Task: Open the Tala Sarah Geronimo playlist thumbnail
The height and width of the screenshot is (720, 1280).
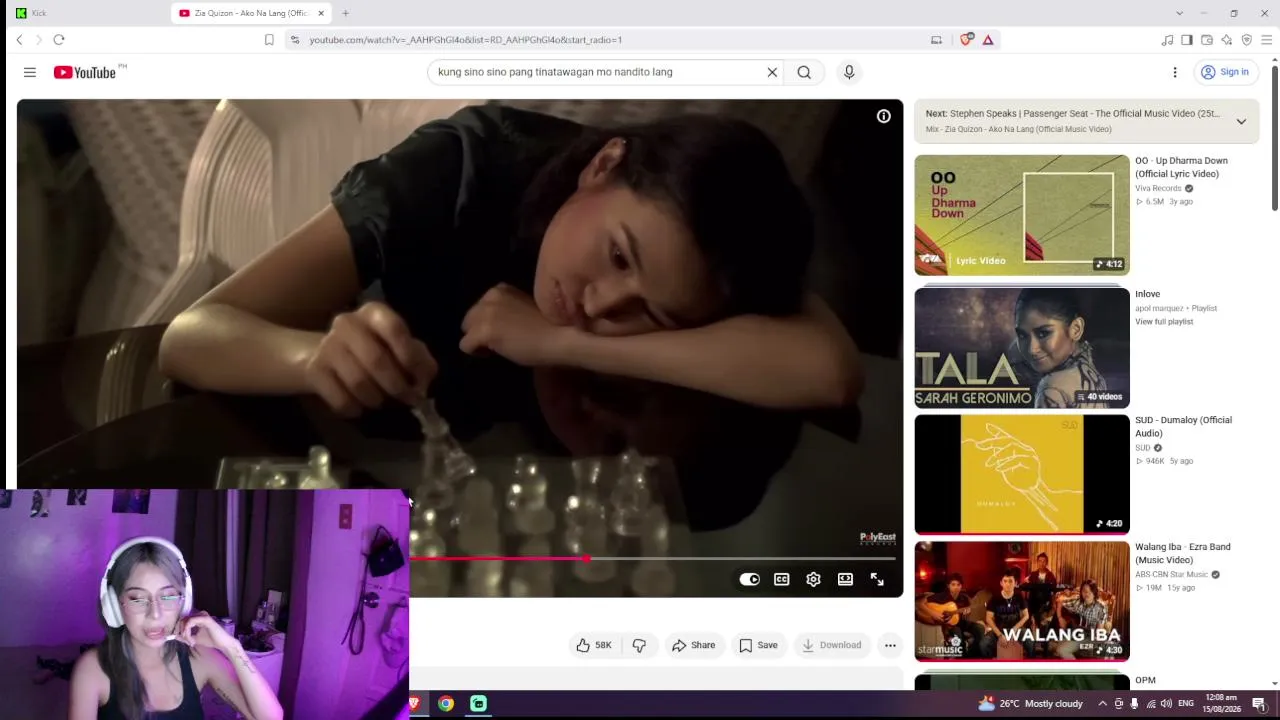Action: [x=1022, y=348]
